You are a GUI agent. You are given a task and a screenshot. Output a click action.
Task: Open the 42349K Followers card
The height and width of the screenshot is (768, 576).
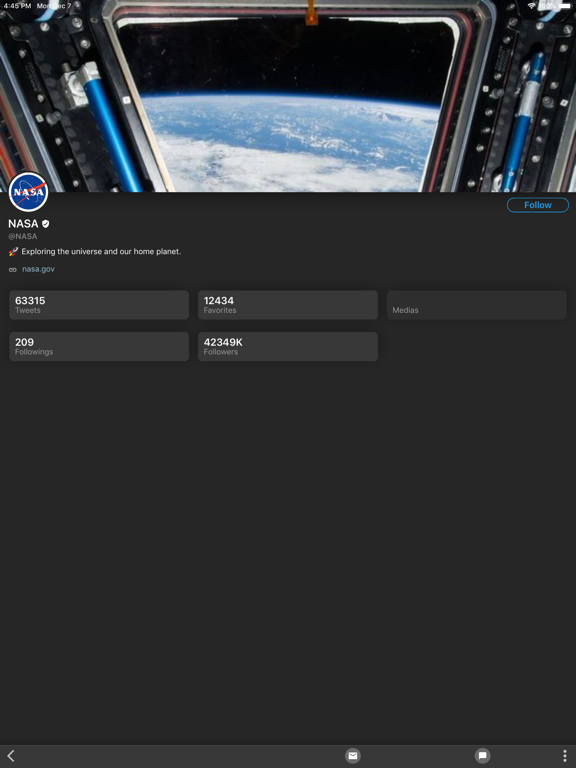288,347
